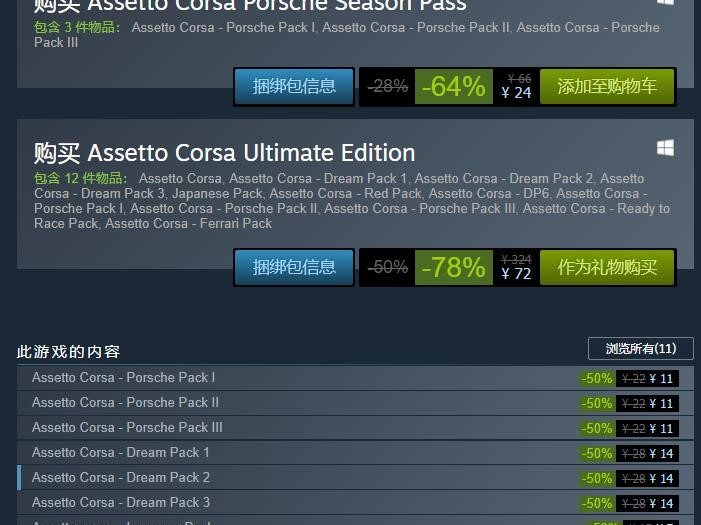
Task: Open Assetto Corsa - Porsche Pack I row
Action: [x=355, y=378]
